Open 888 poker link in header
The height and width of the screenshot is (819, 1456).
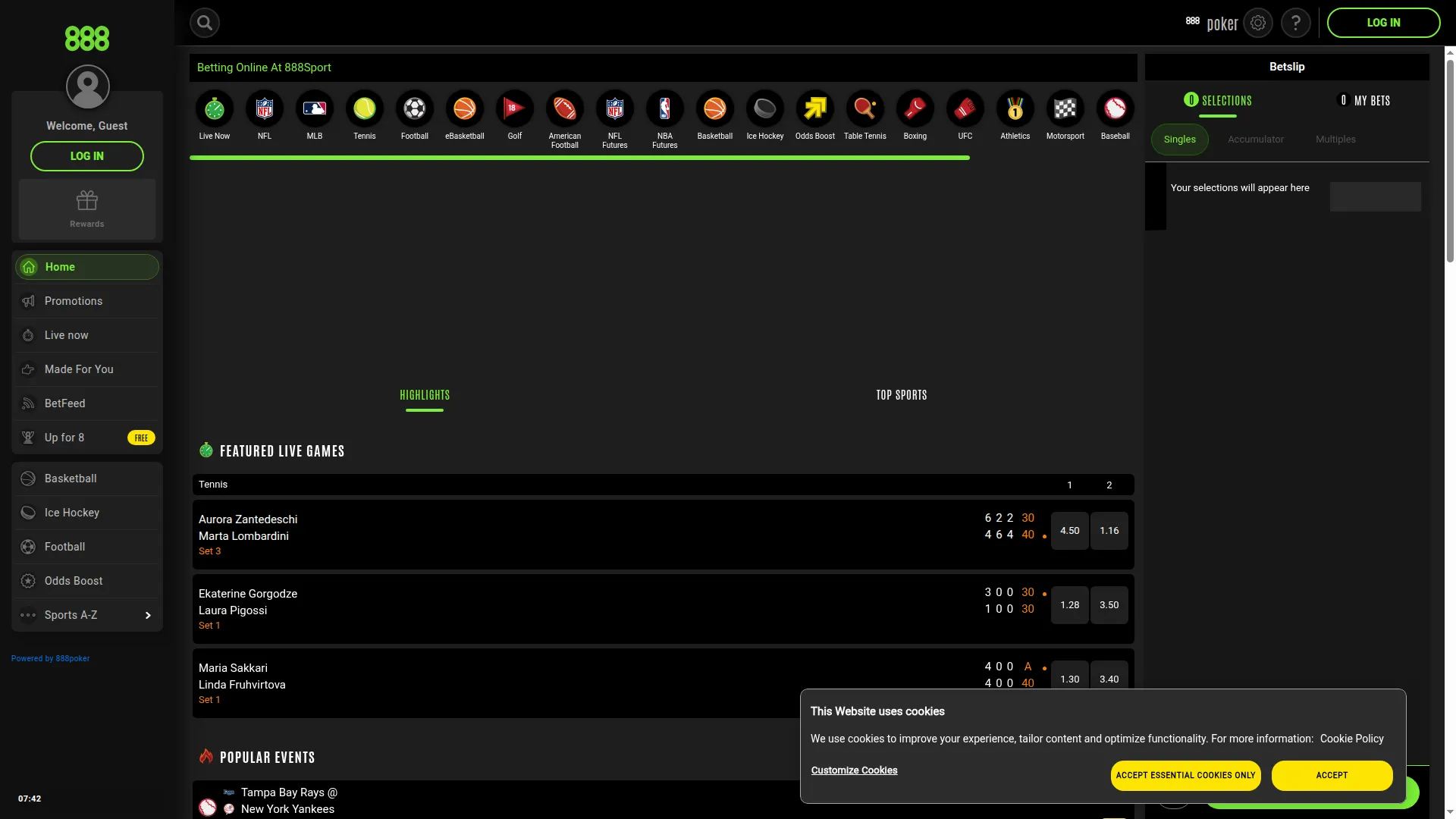pyautogui.click(x=1212, y=24)
